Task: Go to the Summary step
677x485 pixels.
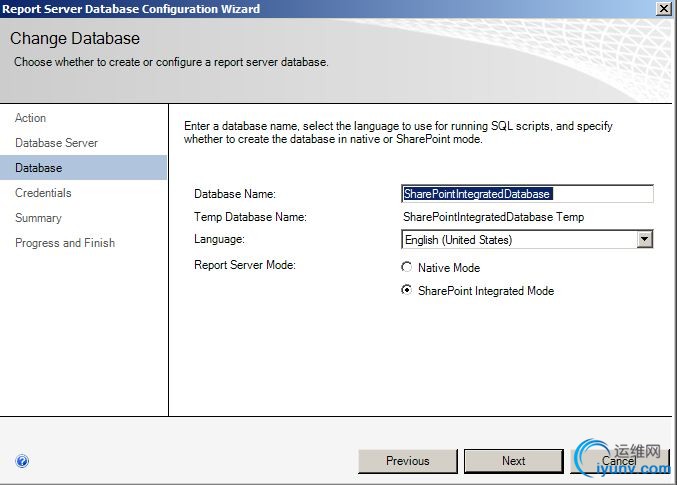Action: (x=38, y=218)
